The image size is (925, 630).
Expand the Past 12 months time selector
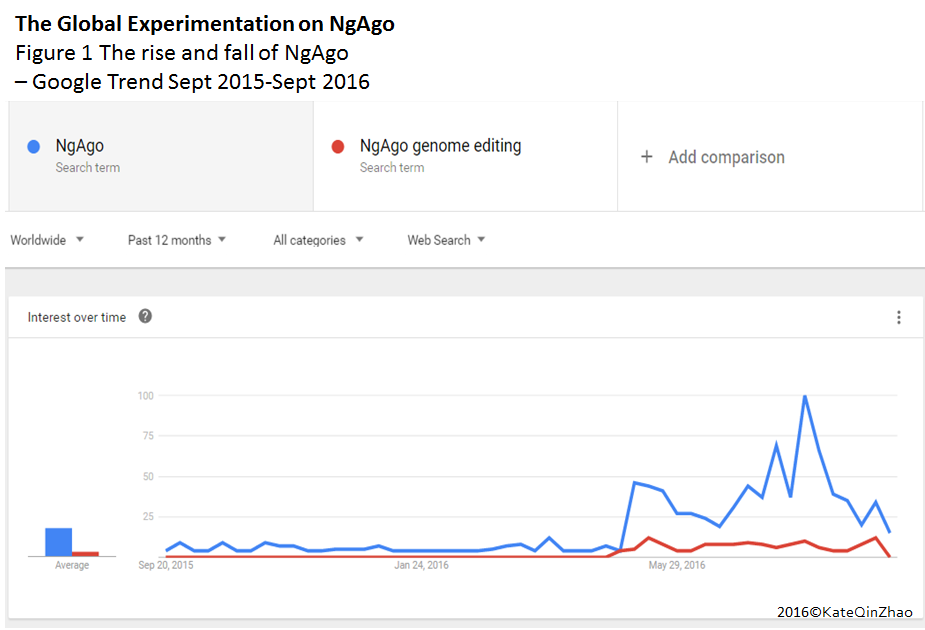(x=176, y=239)
